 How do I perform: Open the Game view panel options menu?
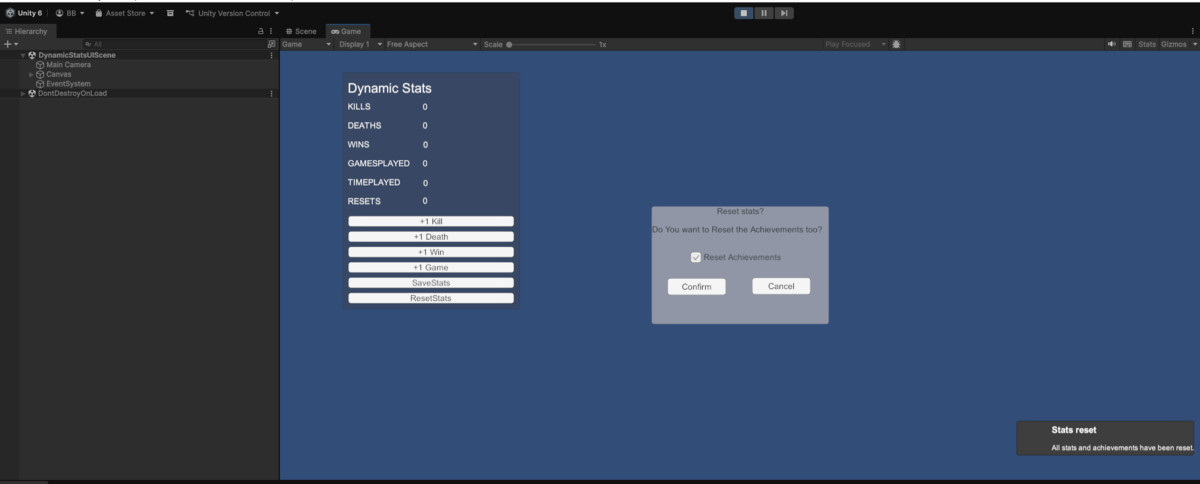coord(1193,31)
